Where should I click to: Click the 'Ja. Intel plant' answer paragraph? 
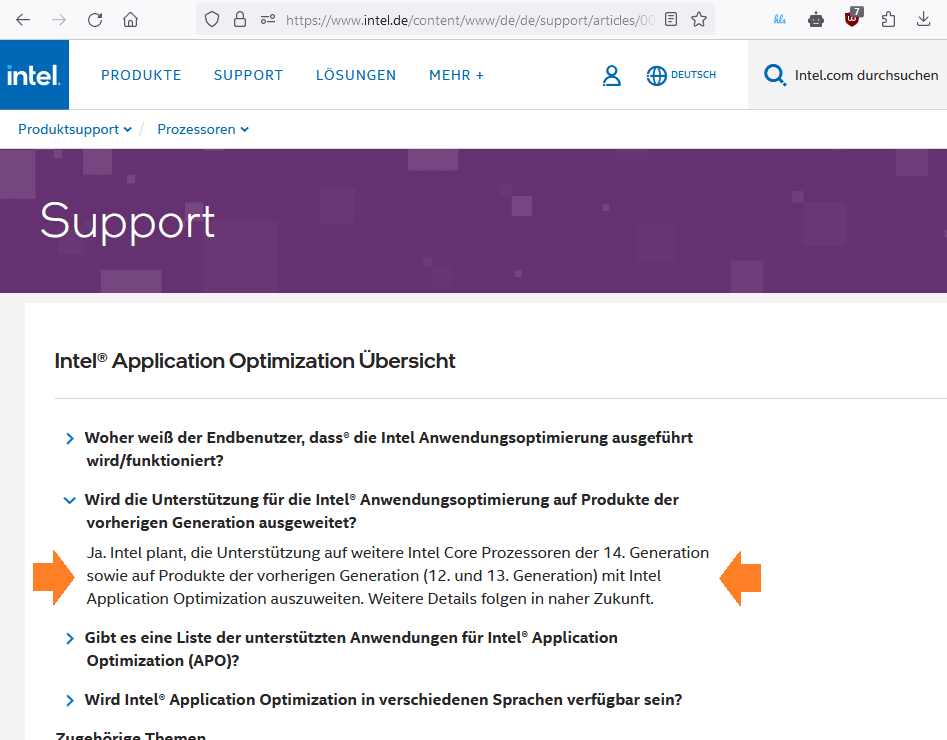(397, 576)
